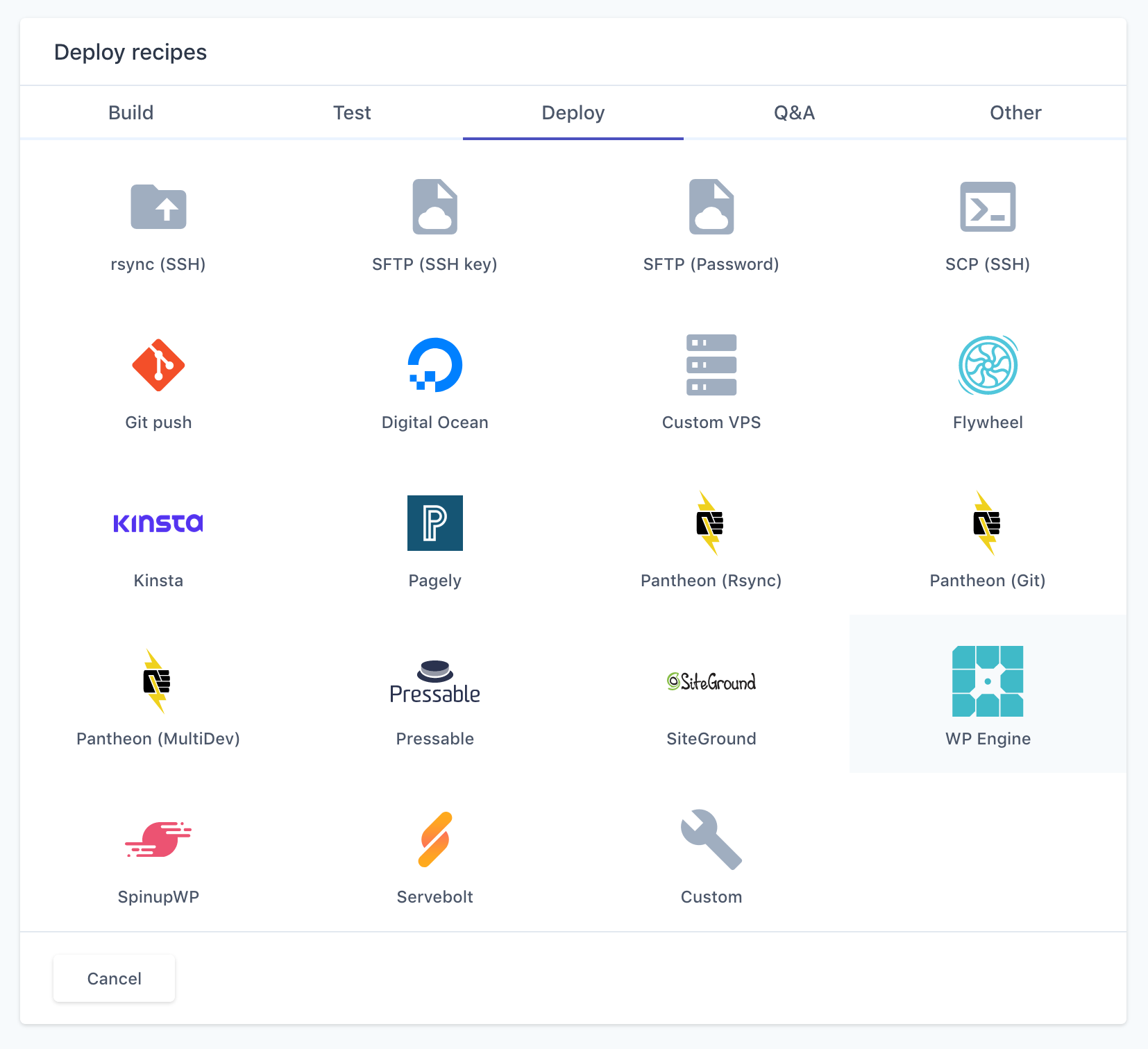Screen dimensions: 1148x1049
Task: Switch to the Build tab
Action: 131,112
